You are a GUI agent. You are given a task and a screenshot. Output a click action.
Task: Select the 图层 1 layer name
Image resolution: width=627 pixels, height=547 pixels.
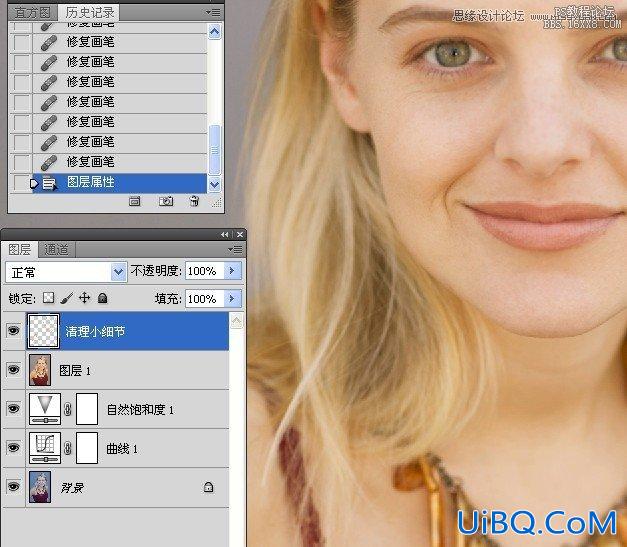pos(75,371)
